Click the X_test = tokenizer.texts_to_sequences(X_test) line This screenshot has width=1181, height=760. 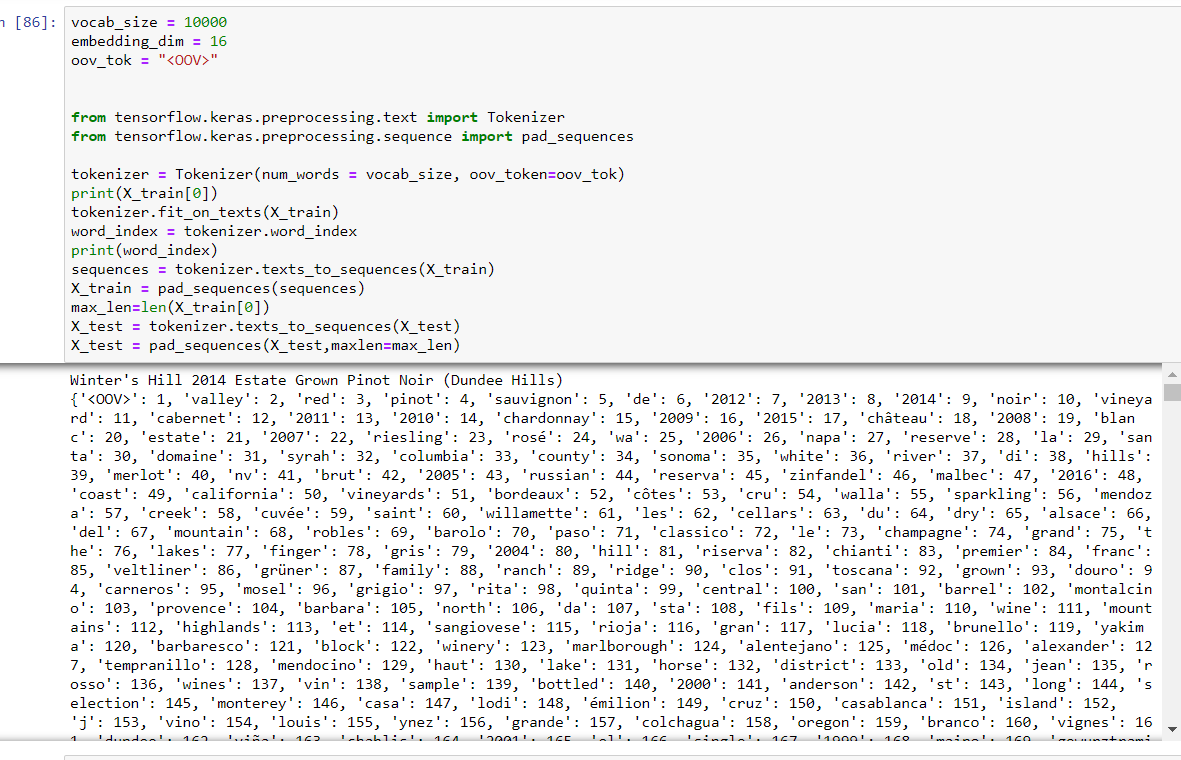(266, 326)
